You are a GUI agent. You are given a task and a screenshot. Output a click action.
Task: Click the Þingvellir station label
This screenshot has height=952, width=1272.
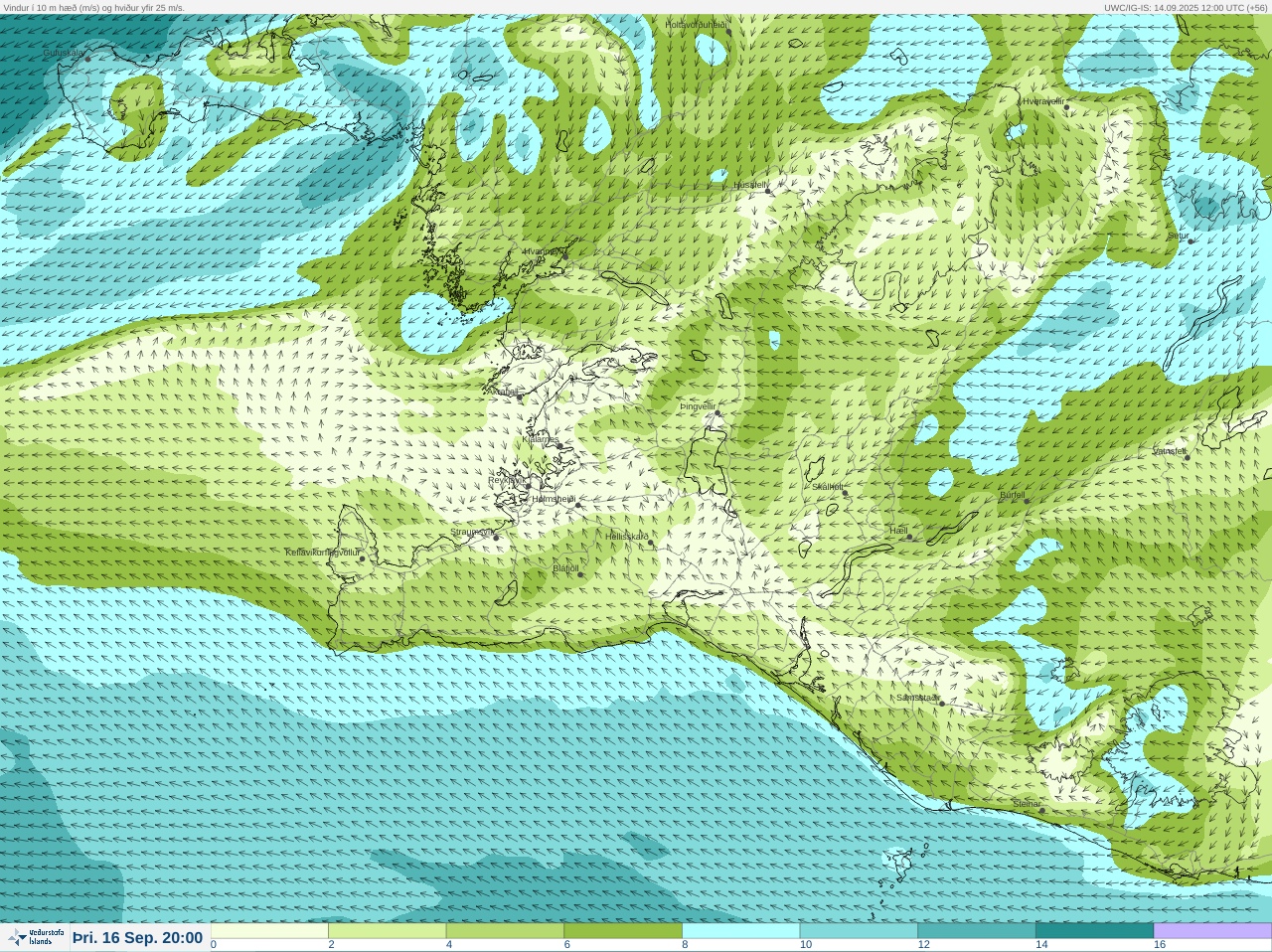point(698,406)
